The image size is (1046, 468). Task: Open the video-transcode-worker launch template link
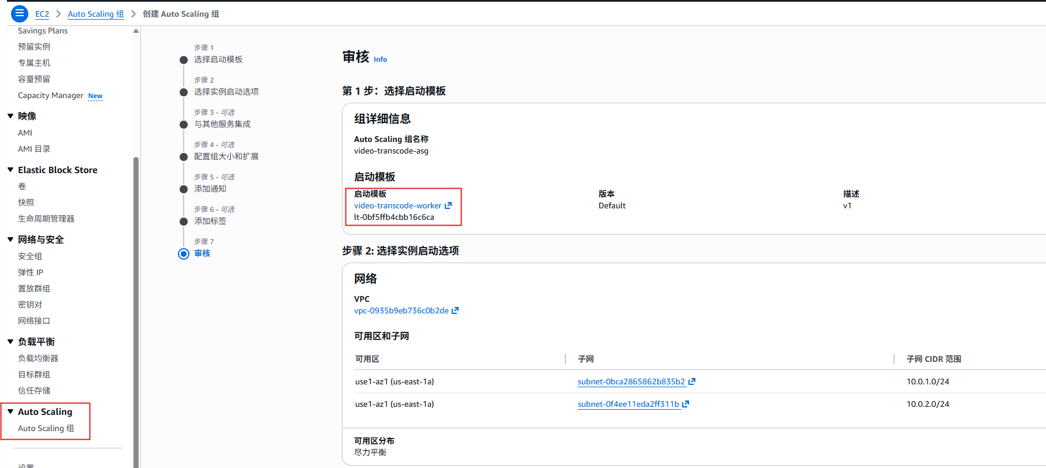pyautogui.click(x=398, y=206)
